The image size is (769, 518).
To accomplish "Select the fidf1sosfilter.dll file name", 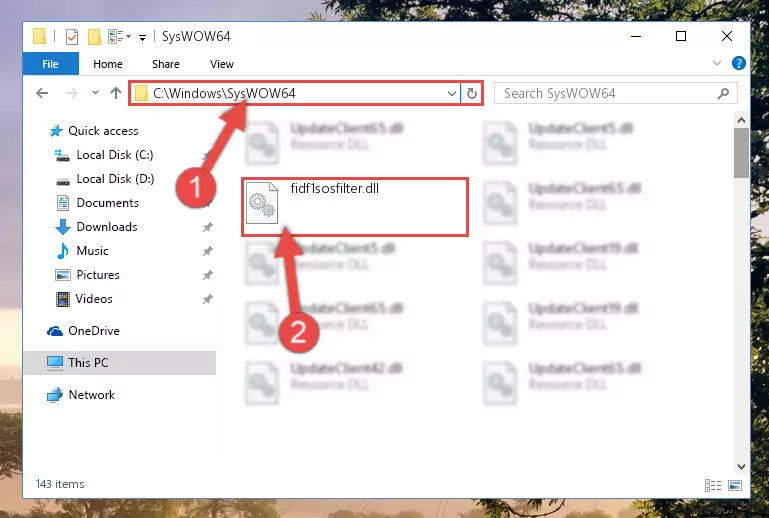I will [334, 189].
